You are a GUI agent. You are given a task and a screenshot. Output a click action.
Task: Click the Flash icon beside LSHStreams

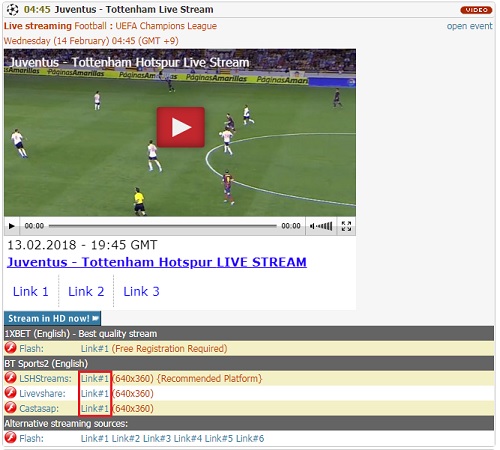pyautogui.click(x=11, y=378)
